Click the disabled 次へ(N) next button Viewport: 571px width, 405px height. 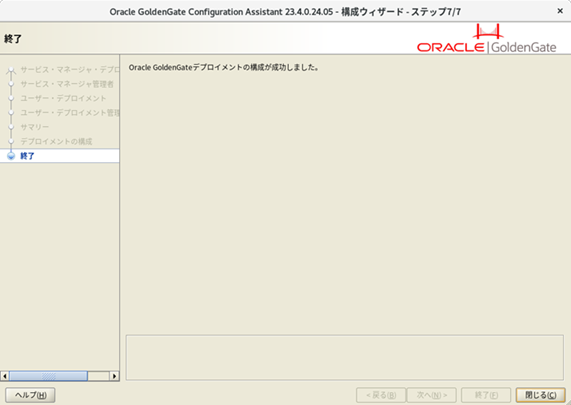[432, 395]
